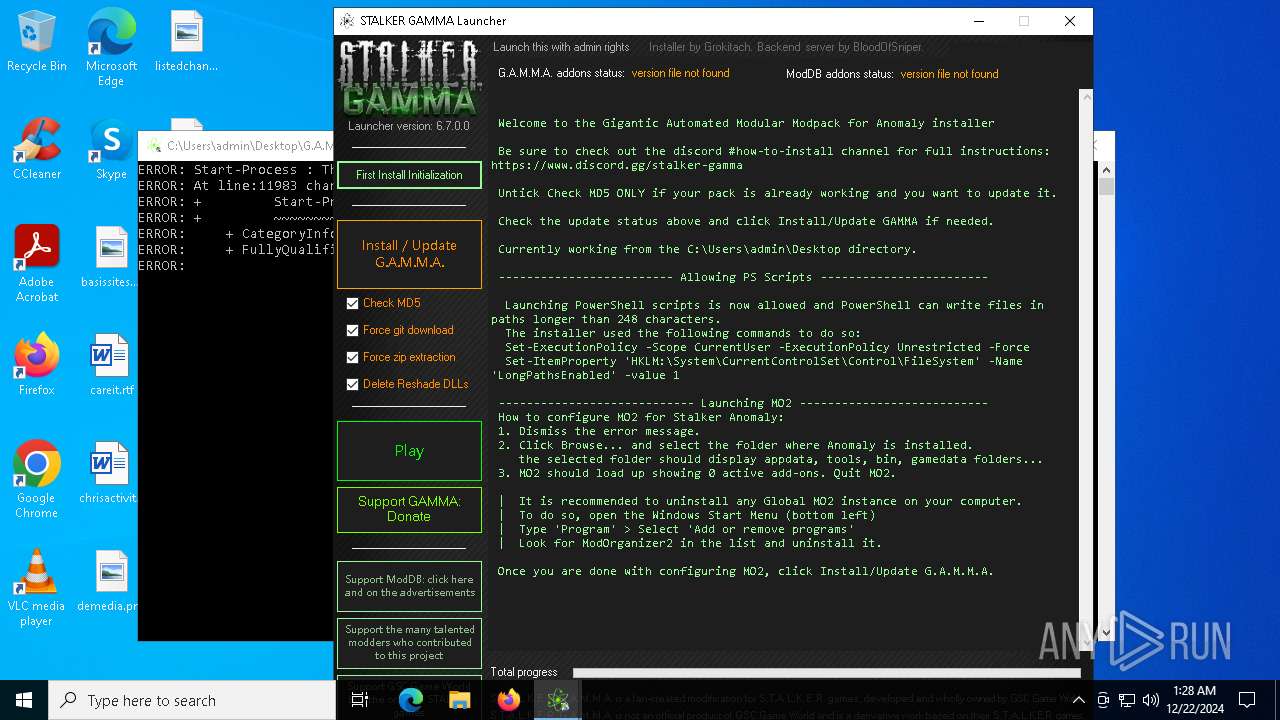Click ModDB addons 'version file not found'
This screenshot has width=1280, height=720.
click(949, 74)
